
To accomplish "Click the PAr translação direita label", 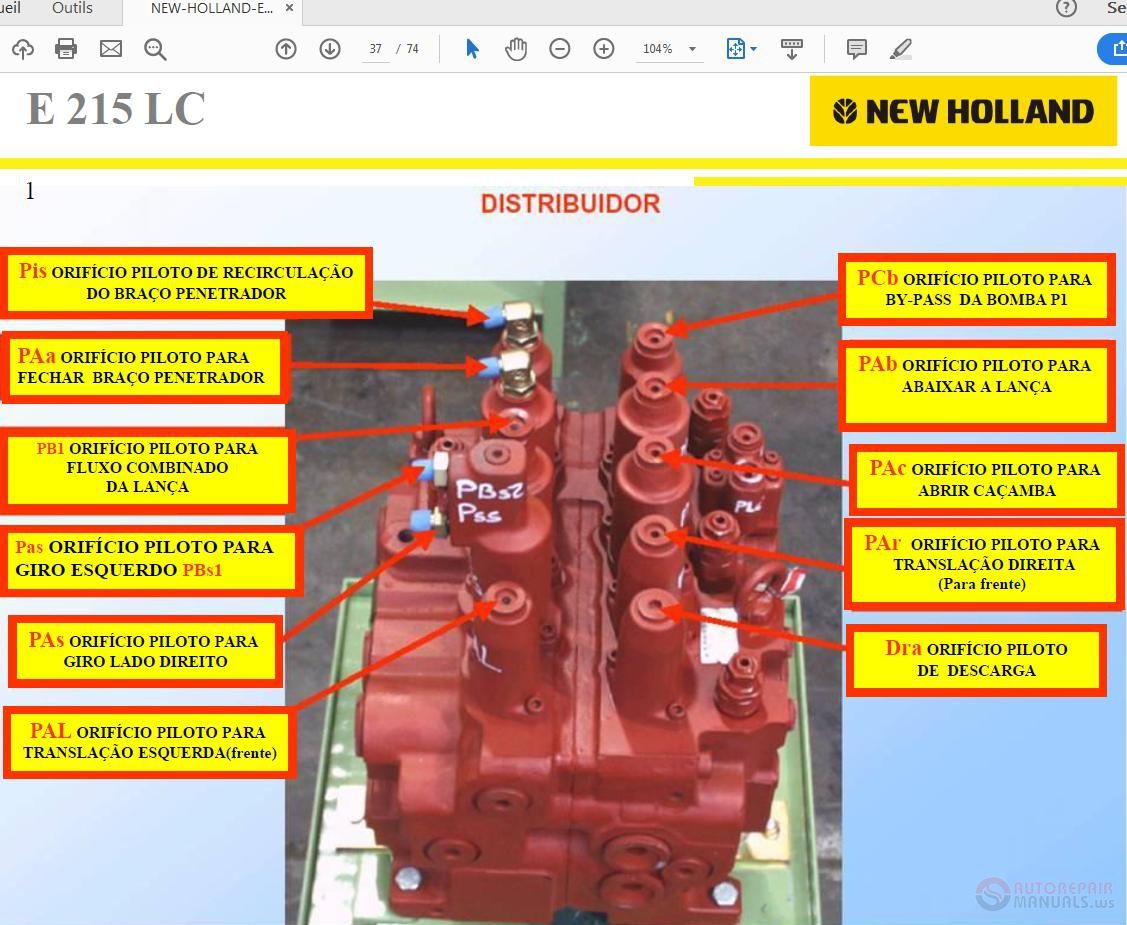I will coord(983,563).
